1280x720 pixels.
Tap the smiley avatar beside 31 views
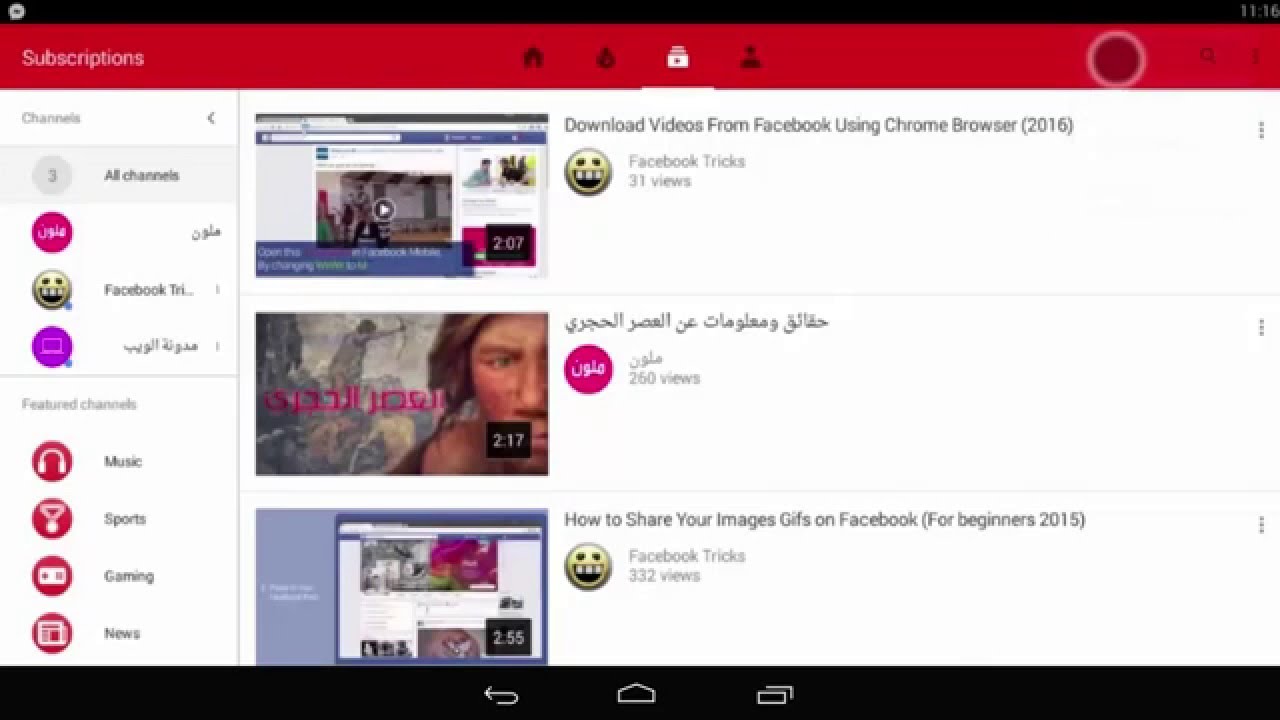(588, 172)
